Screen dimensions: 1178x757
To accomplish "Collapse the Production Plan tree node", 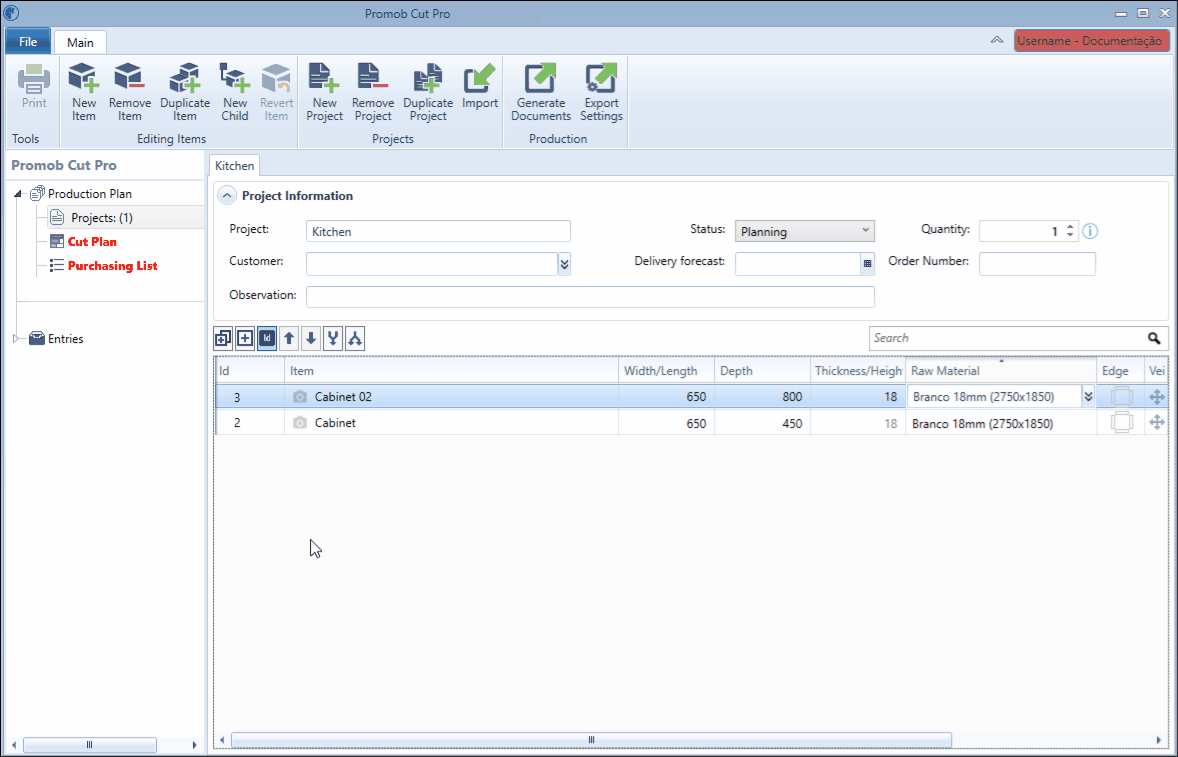I will click(x=17, y=195).
